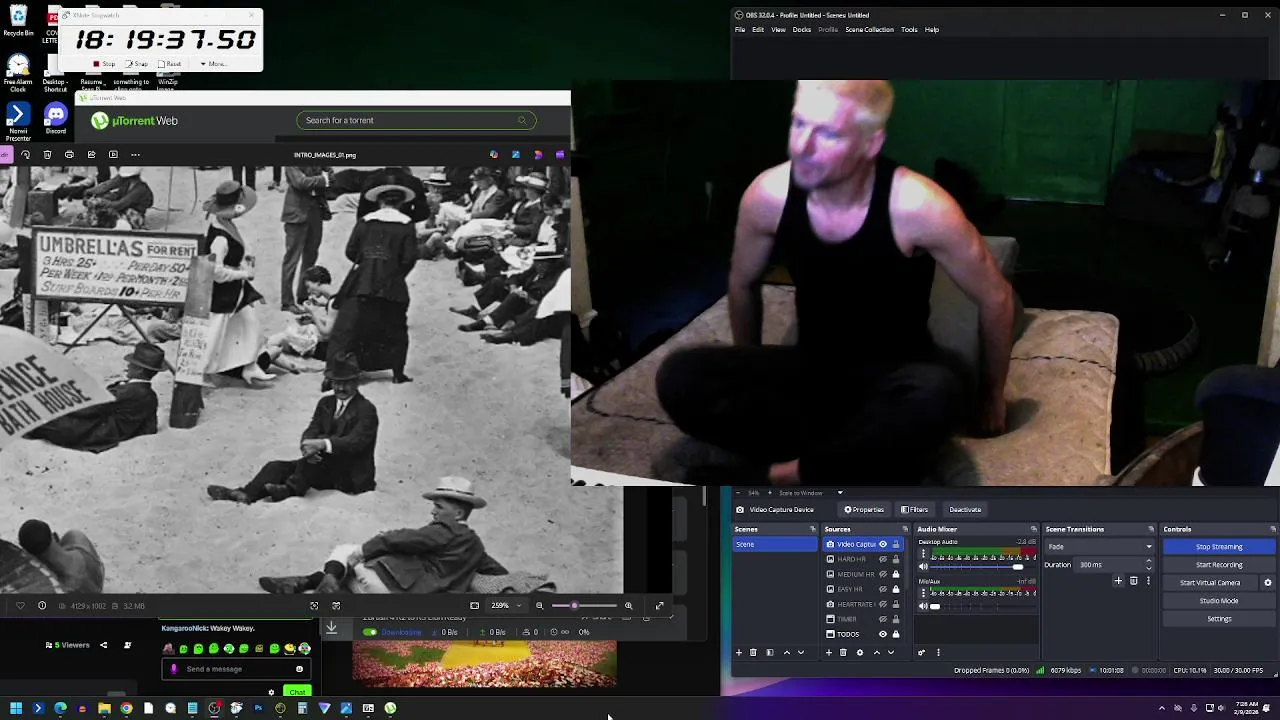The height and width of the screenshot is (720, 1280).
Task: Open advanced audio properties icon in the Audio Mixer
Action: click(922, 652)
